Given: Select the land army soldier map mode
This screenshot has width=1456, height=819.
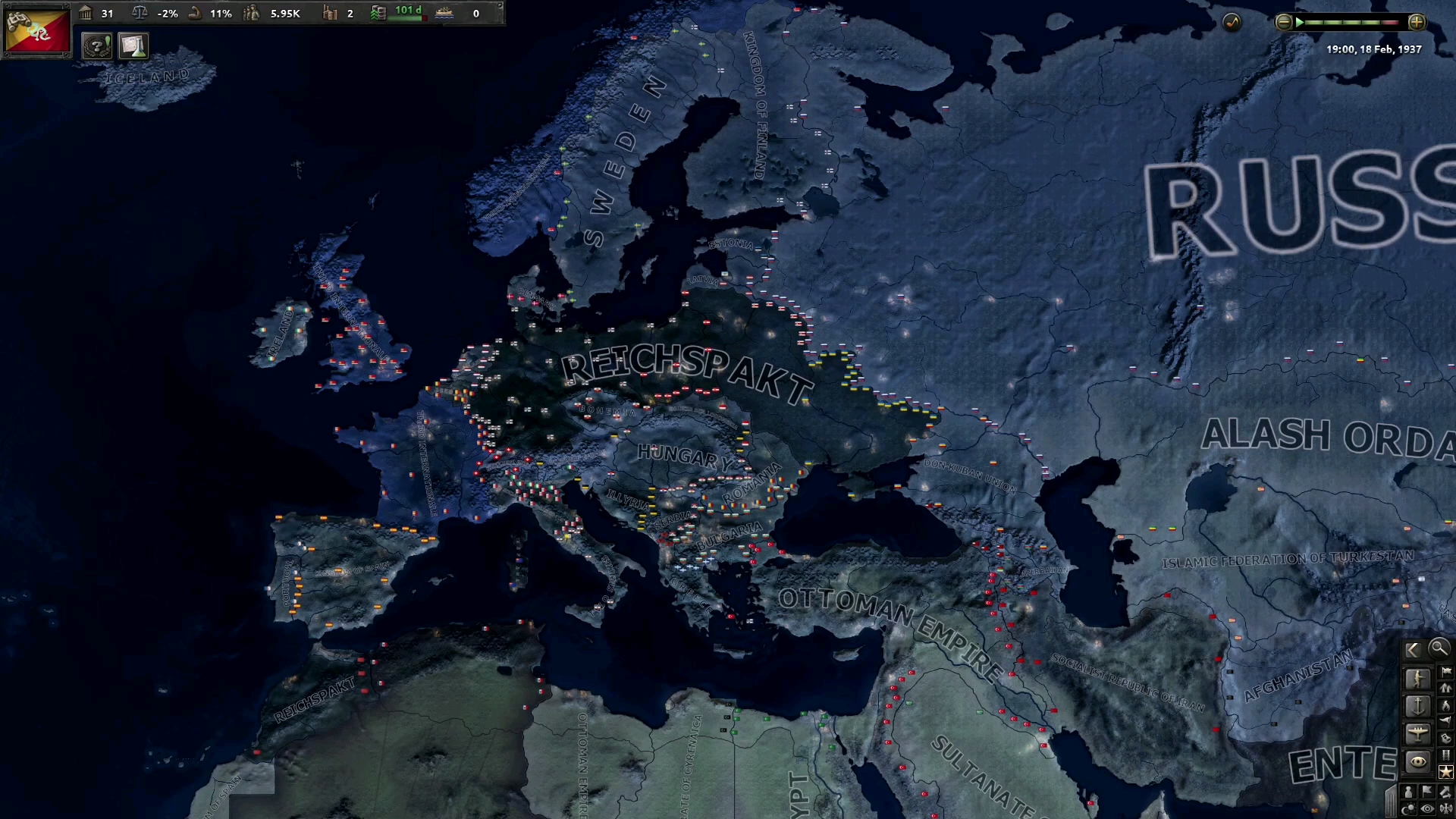Looking at the screenshot, I should tap(1418, 679).
